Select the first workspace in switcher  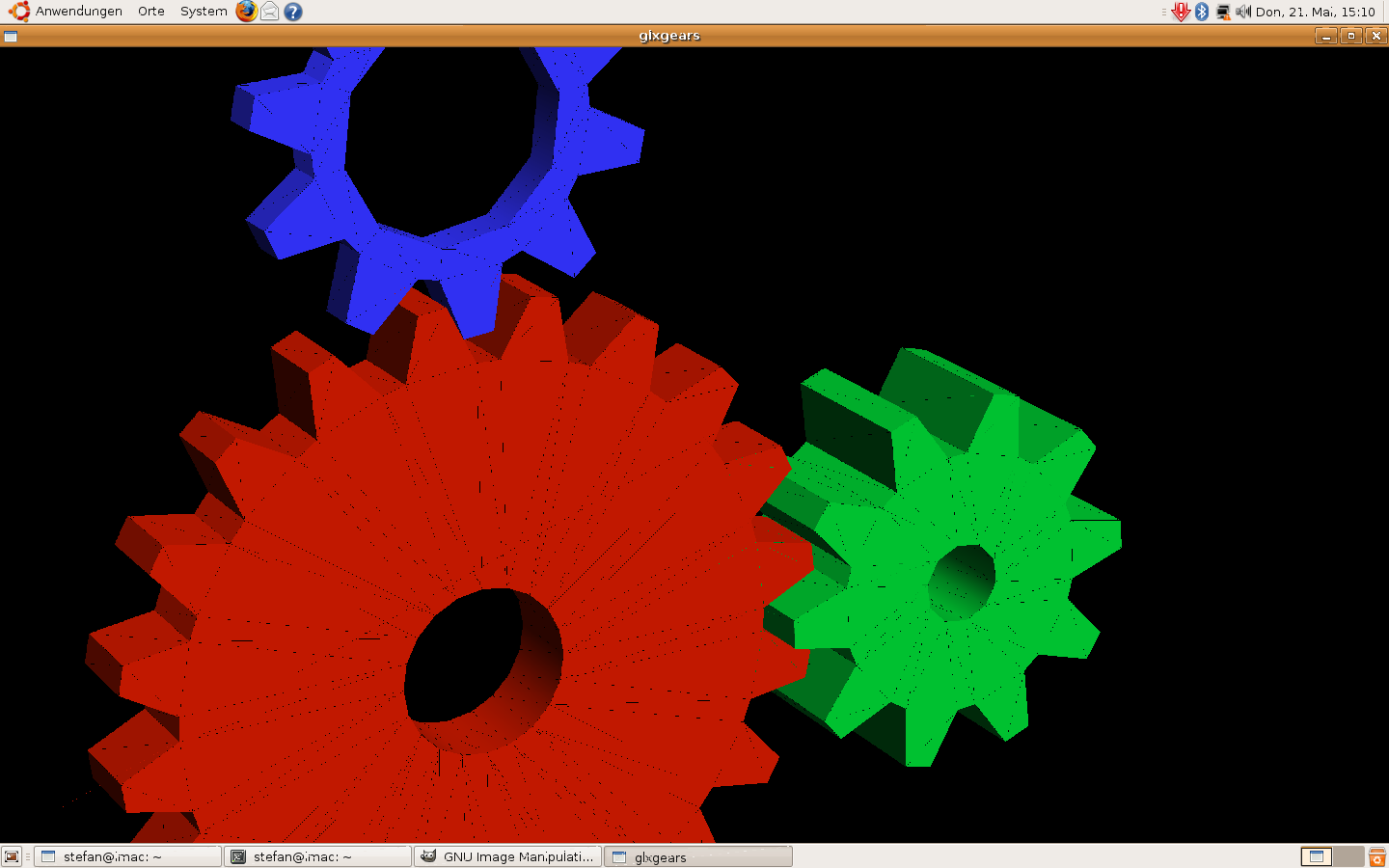(x=1317, y=856)
